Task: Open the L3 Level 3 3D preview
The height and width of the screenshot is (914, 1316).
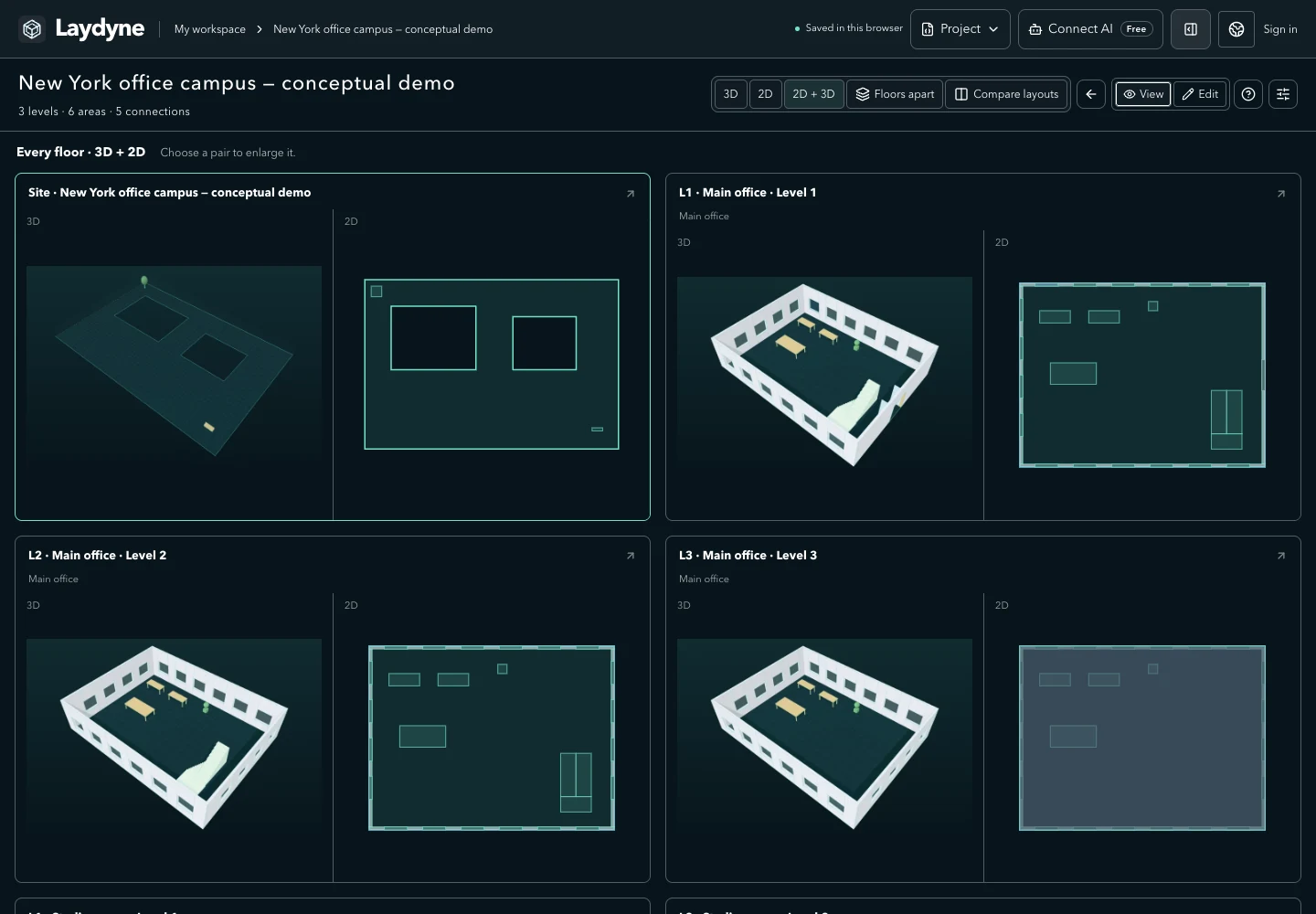Action: (x=824, y=737)
